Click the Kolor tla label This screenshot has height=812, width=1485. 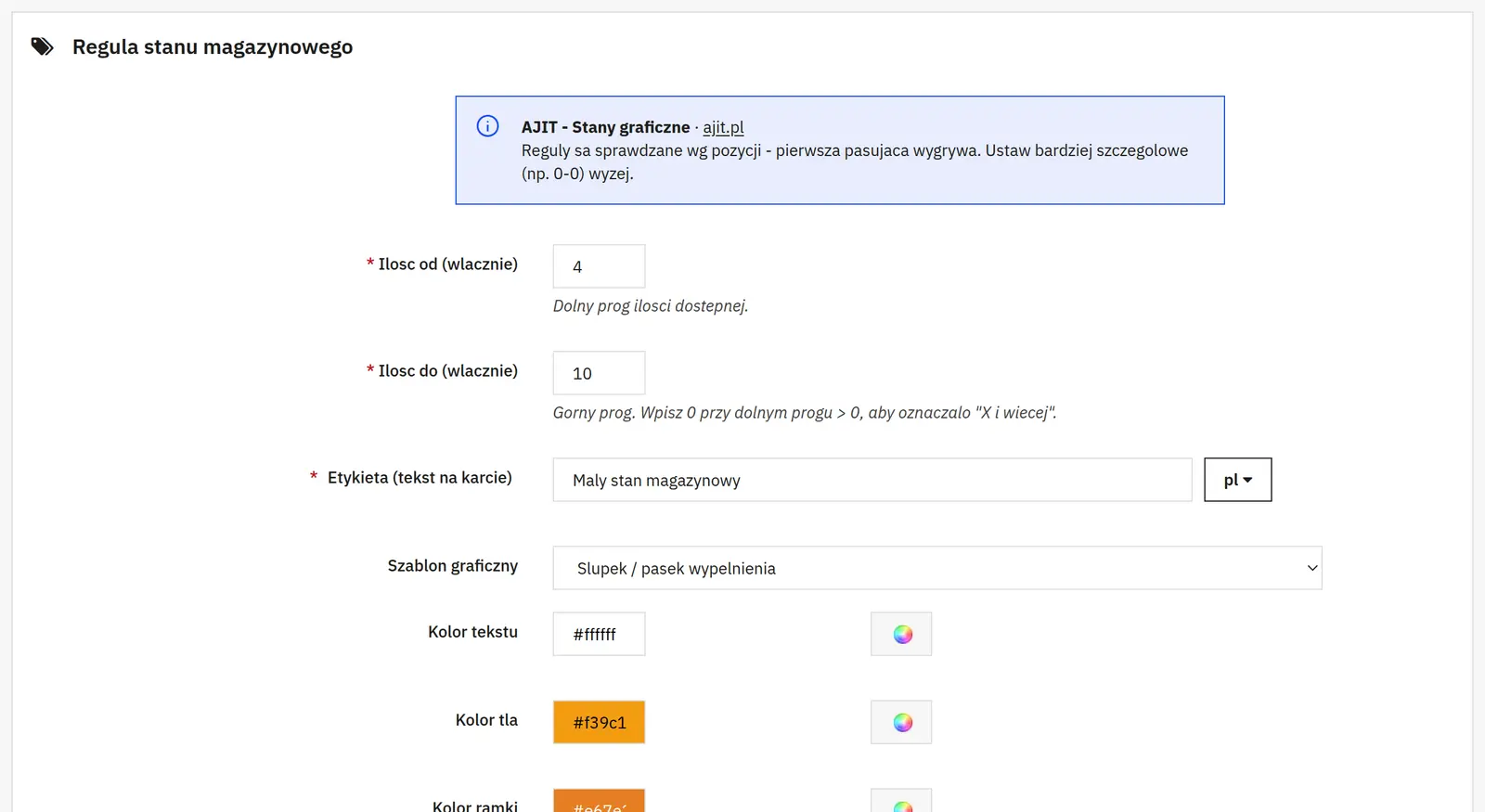(486, 720)
